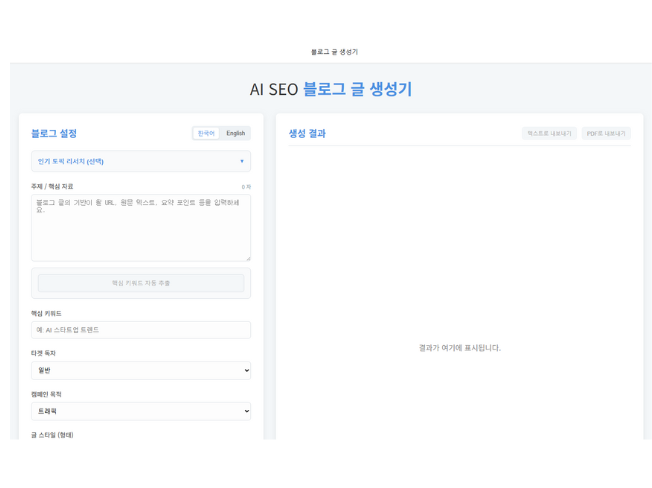Click into the 핵심 키워드 input field

tap(140, 330)
